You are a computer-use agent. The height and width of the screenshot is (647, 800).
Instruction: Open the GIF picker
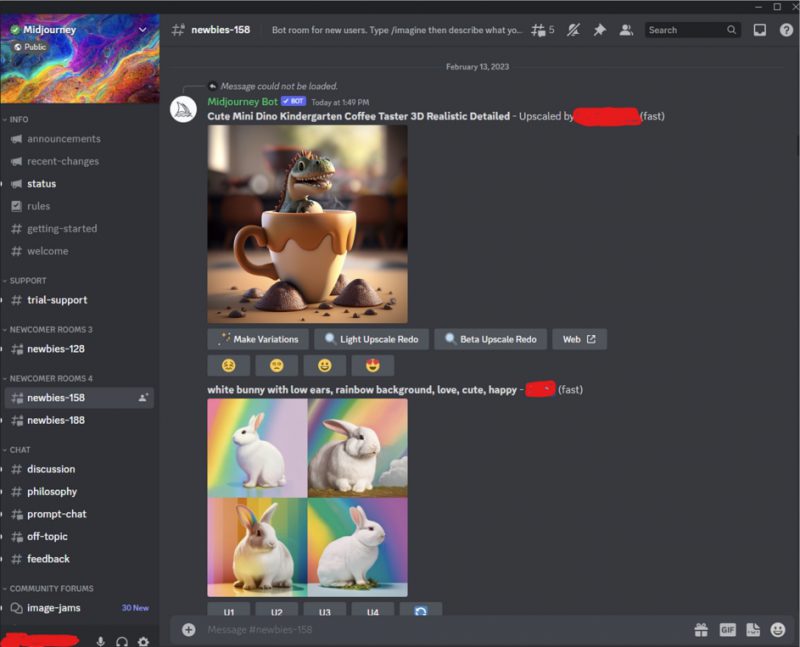tap(728, 630)
